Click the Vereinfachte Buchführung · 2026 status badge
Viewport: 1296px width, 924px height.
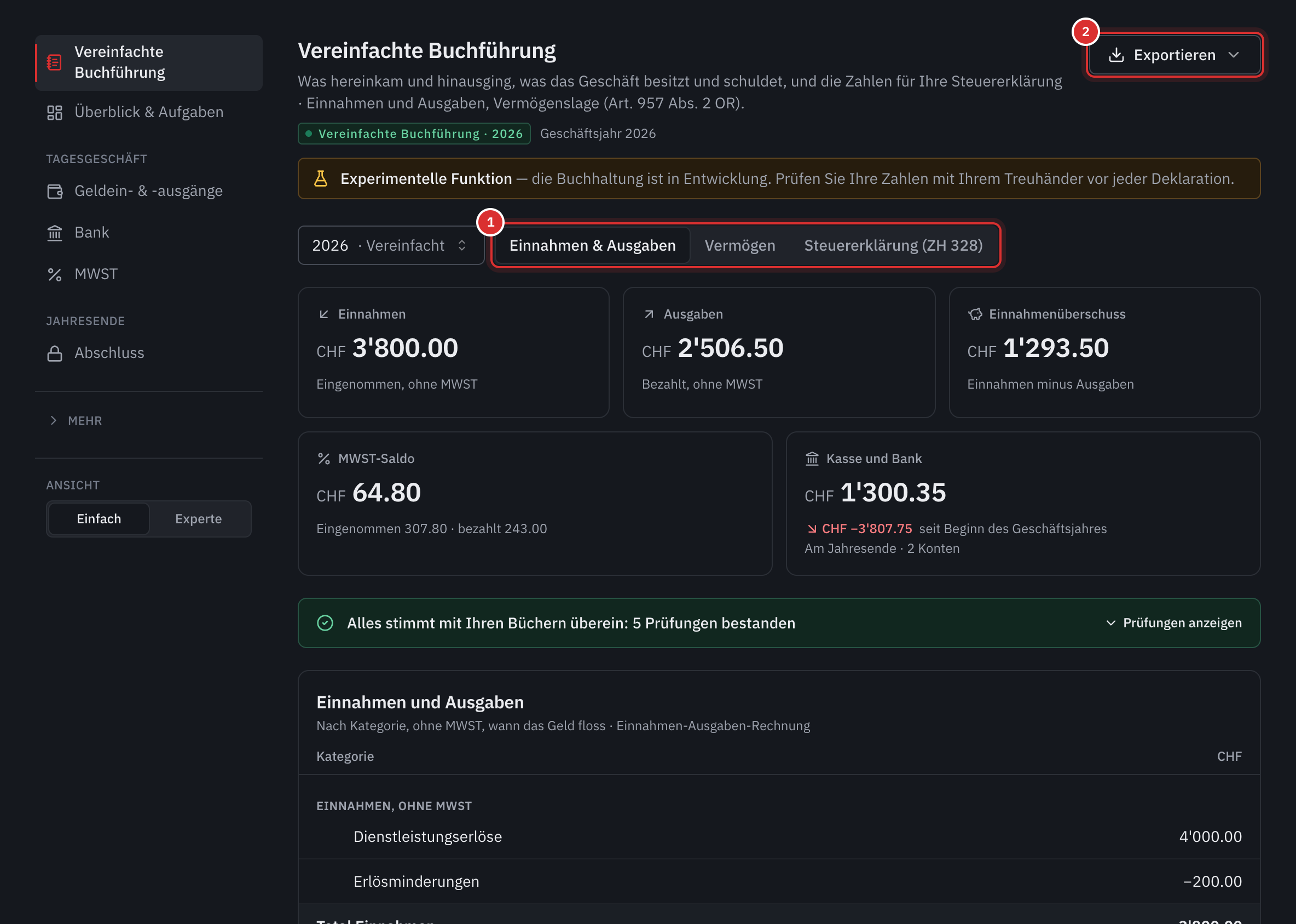(414, 134)
